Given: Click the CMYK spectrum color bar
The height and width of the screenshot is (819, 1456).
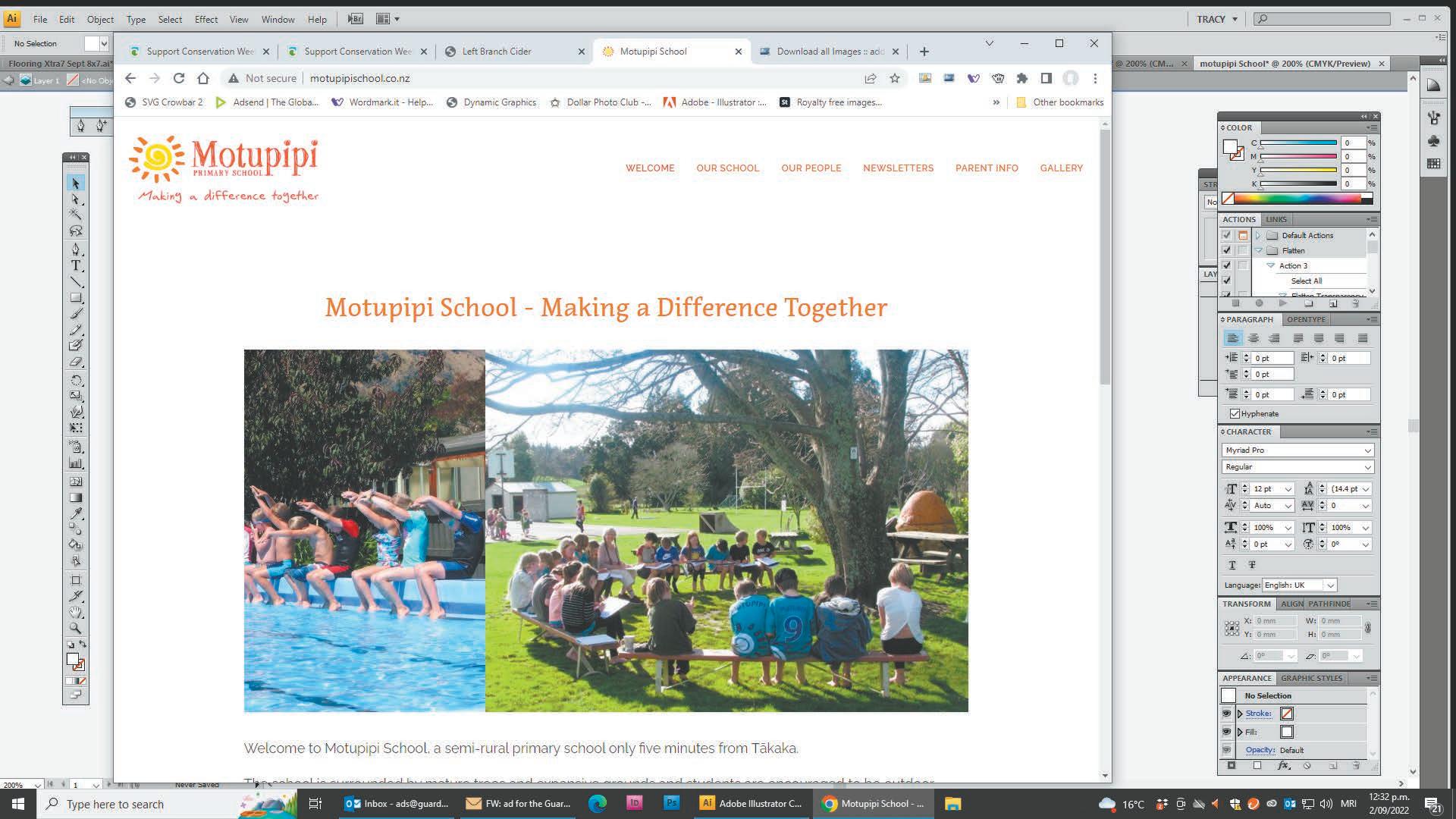Looking at the screenshot, I should 1297,199.
